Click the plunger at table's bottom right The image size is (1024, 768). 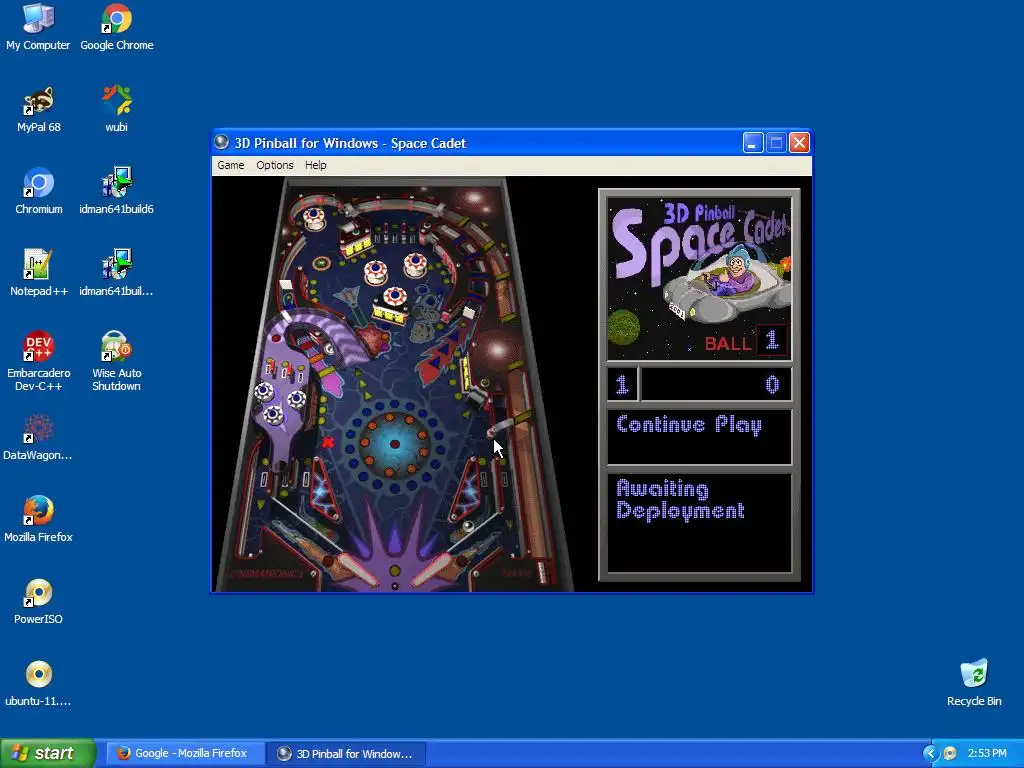tap(541, 571)
